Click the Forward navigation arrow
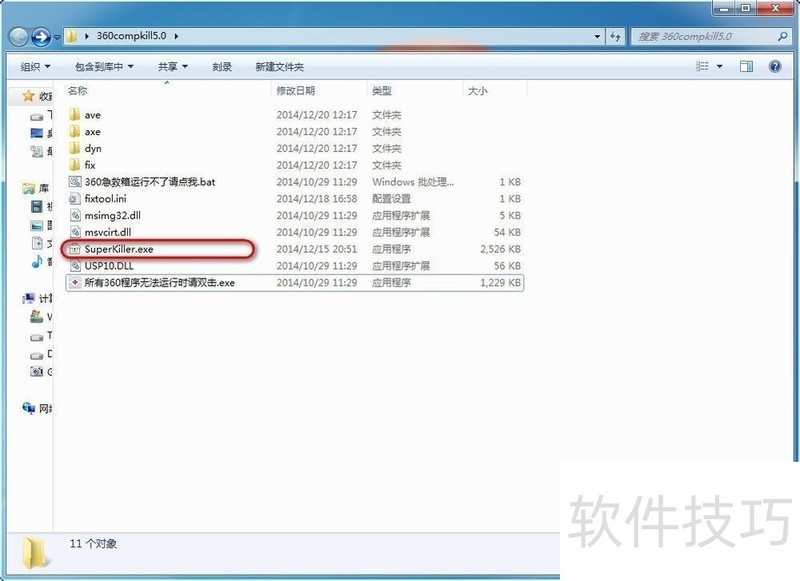This screenshot has width=800, height=581. 41,37
